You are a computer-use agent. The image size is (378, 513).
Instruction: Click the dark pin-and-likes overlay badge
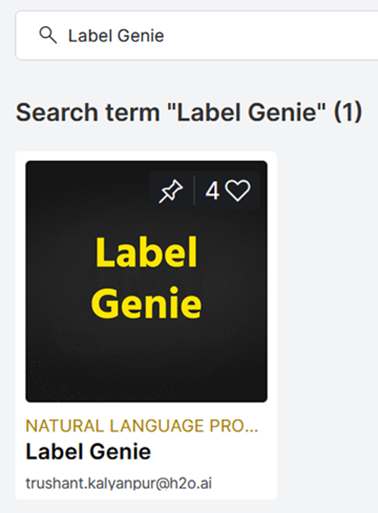[x=204, y=190]
